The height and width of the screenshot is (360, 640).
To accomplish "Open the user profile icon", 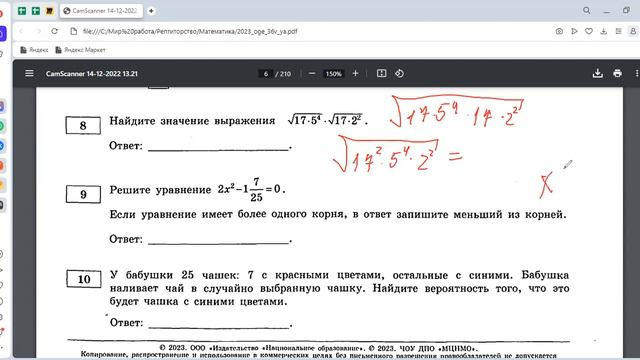I will 633,31.
